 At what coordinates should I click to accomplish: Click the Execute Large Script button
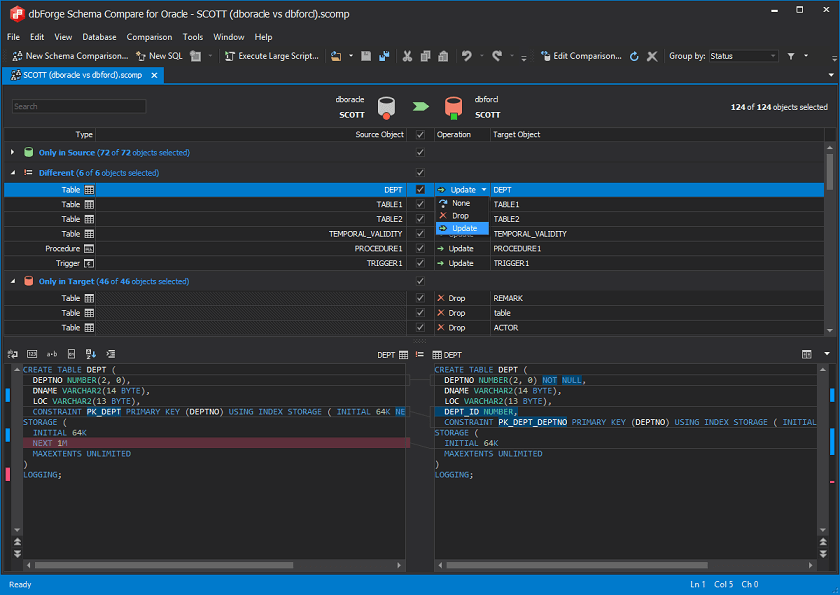click(273, 56)
